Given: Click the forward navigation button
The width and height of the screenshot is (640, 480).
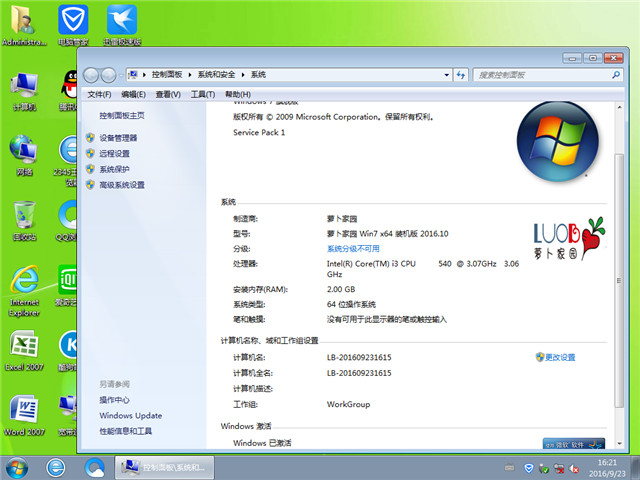Looking at the screenshot, I should (x=108, y=75).
